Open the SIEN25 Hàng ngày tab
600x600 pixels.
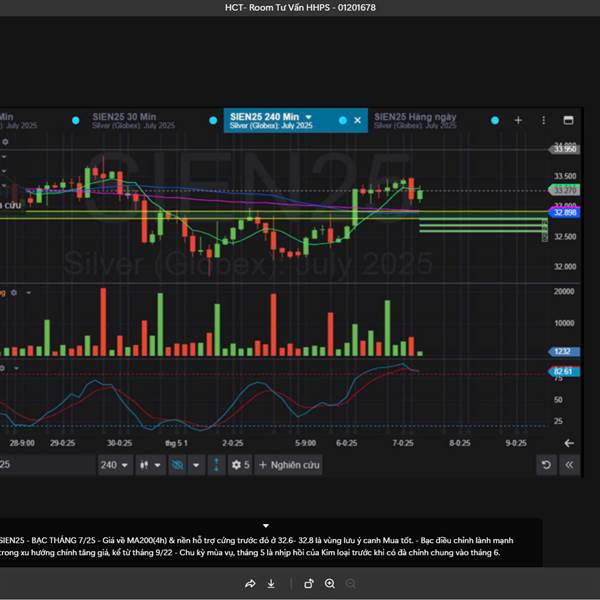point(415,121)
